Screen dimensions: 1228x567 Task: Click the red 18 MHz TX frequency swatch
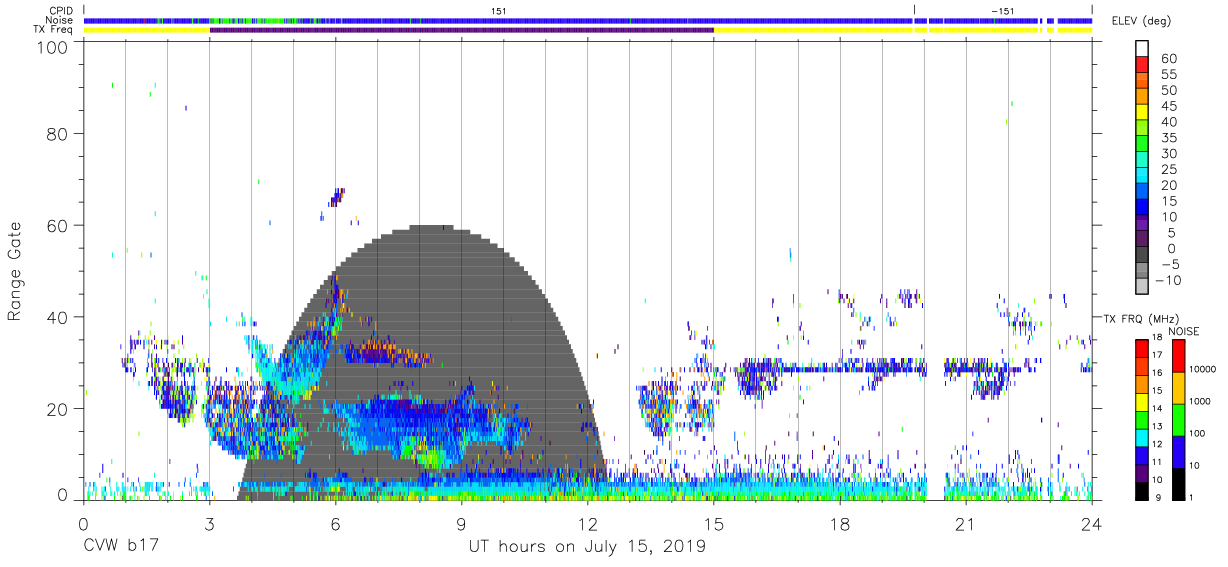(x=1142, y=348)
